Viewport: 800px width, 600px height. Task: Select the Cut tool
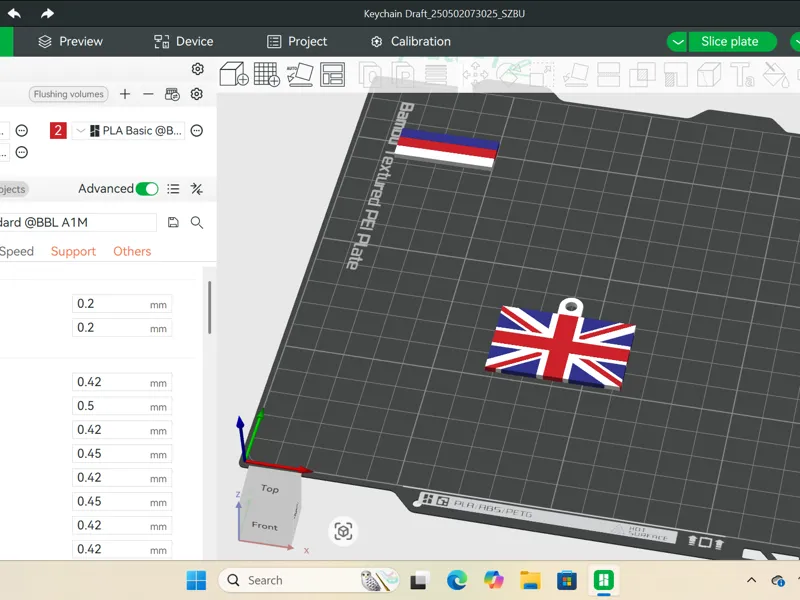click(608, 74)
